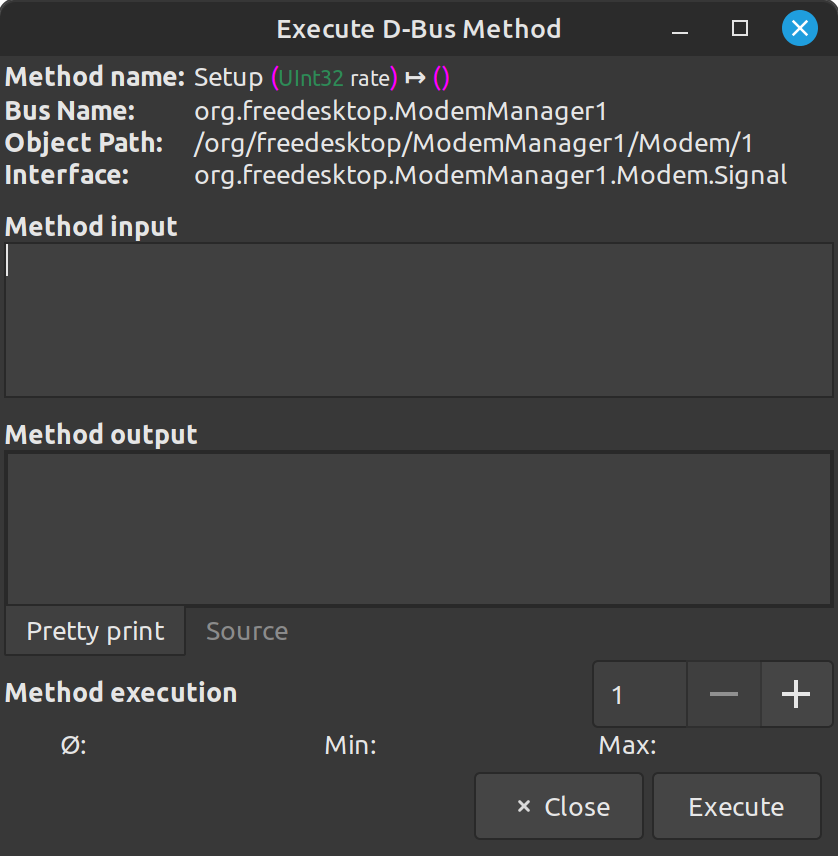The height and width of the screenshot is (856, 838).
Task: Switch to the Source tab
Action: [x=245, y=631]
